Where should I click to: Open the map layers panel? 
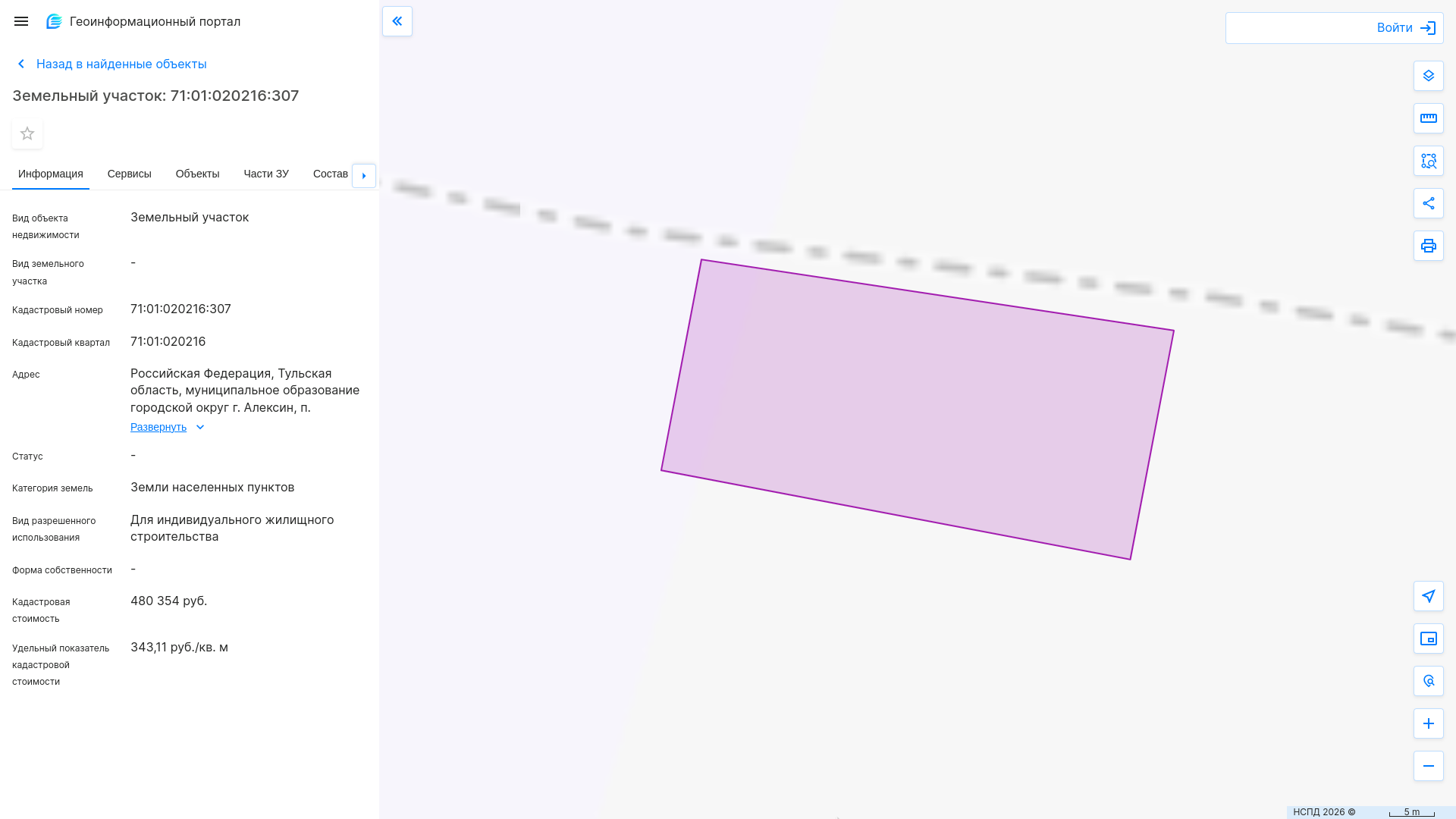coord(1428,76)
